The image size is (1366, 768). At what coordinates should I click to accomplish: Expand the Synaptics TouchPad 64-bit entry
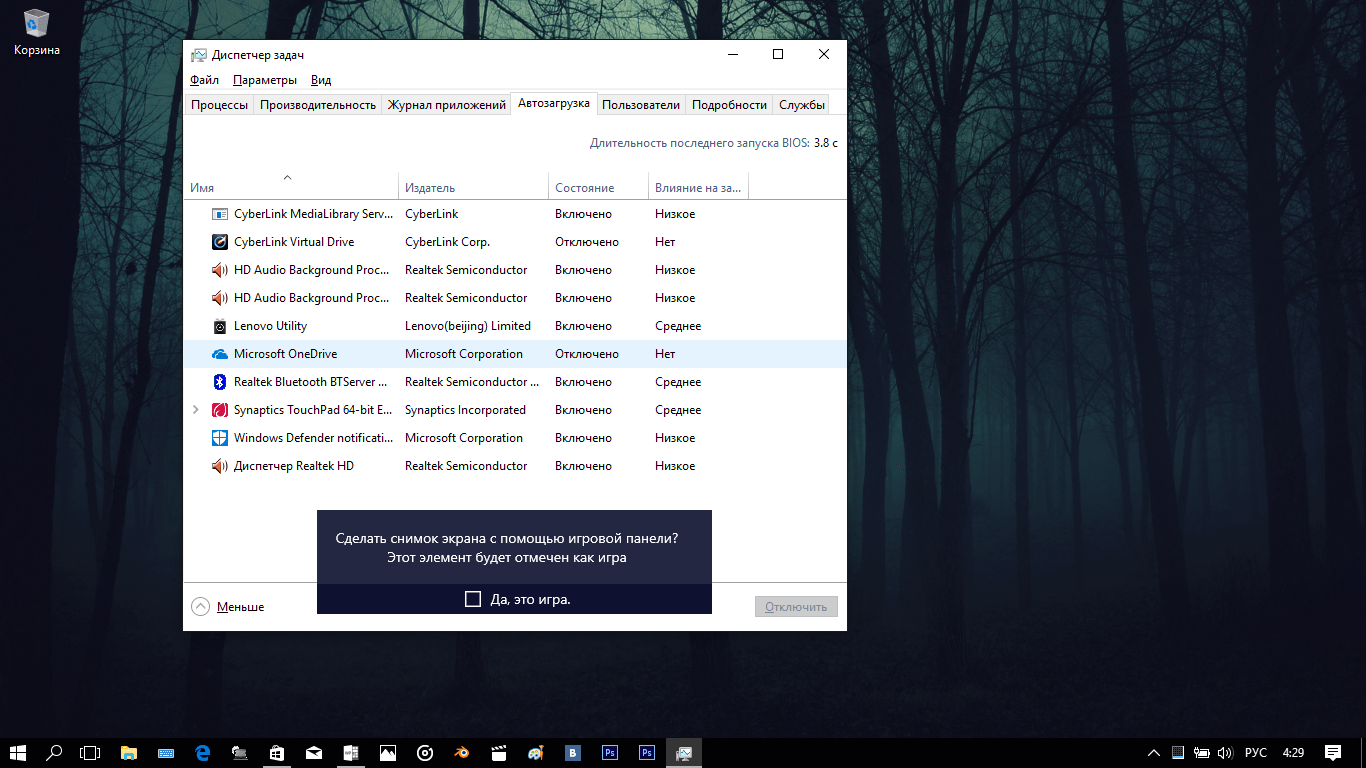pos(195,410)
